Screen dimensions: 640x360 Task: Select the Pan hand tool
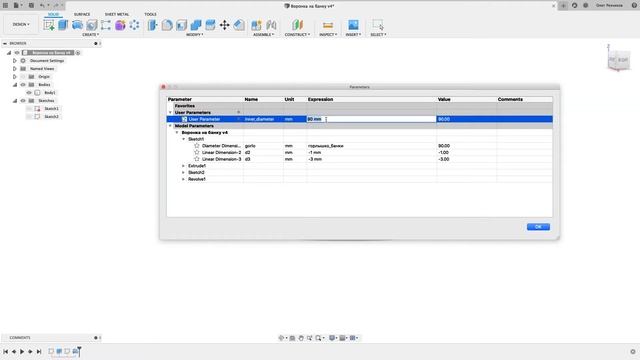click(301, 338)
